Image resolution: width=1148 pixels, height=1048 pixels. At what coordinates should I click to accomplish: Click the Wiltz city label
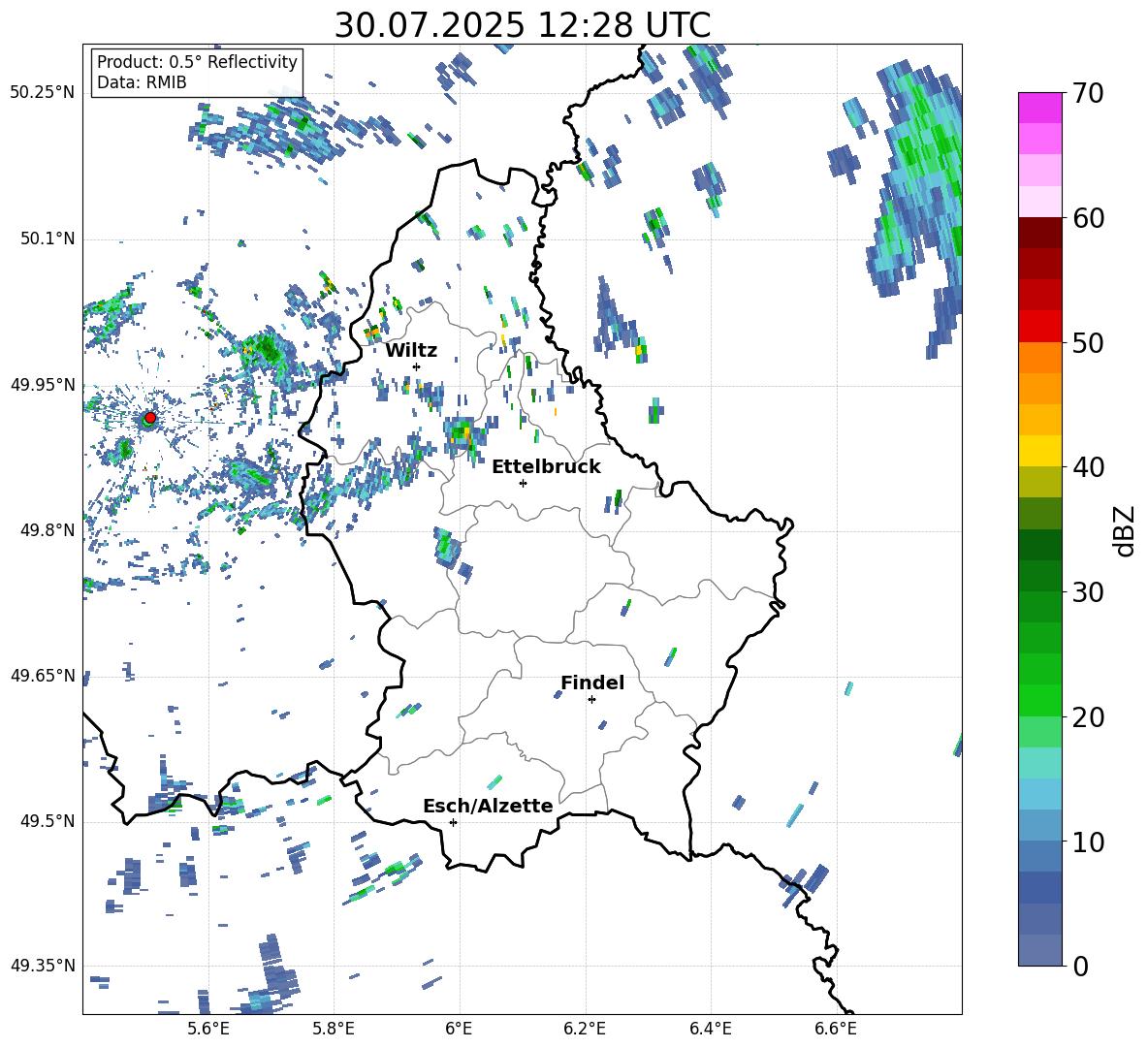(x=411, y=351)
